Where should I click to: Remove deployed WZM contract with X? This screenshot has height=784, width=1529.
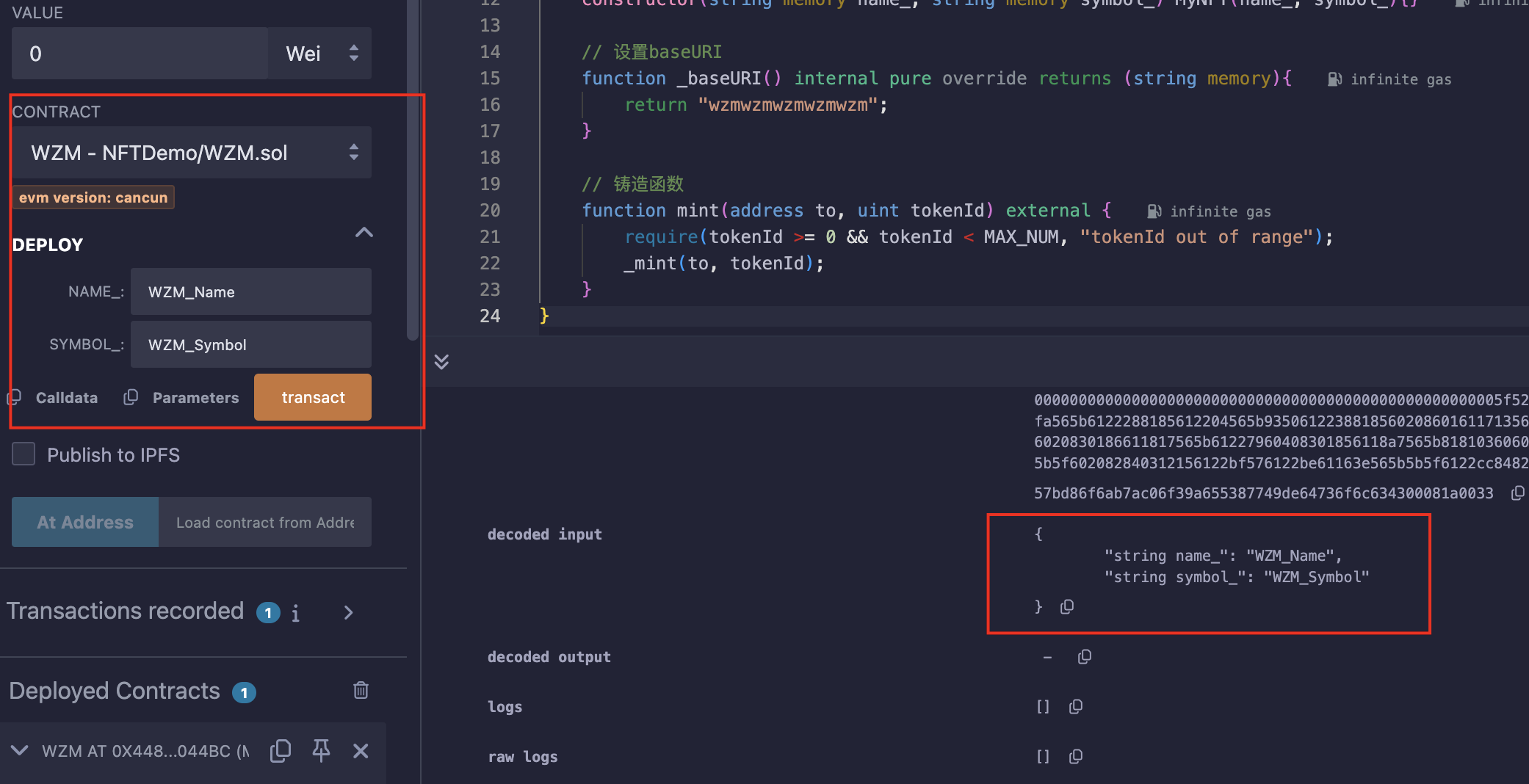[x=361, y=750]
